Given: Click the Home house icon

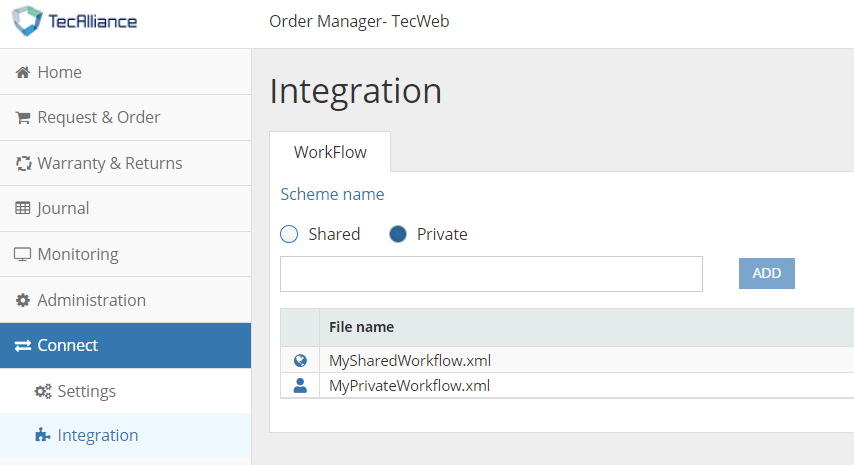Looking at the screenshot, I should (x=23, y=72).
